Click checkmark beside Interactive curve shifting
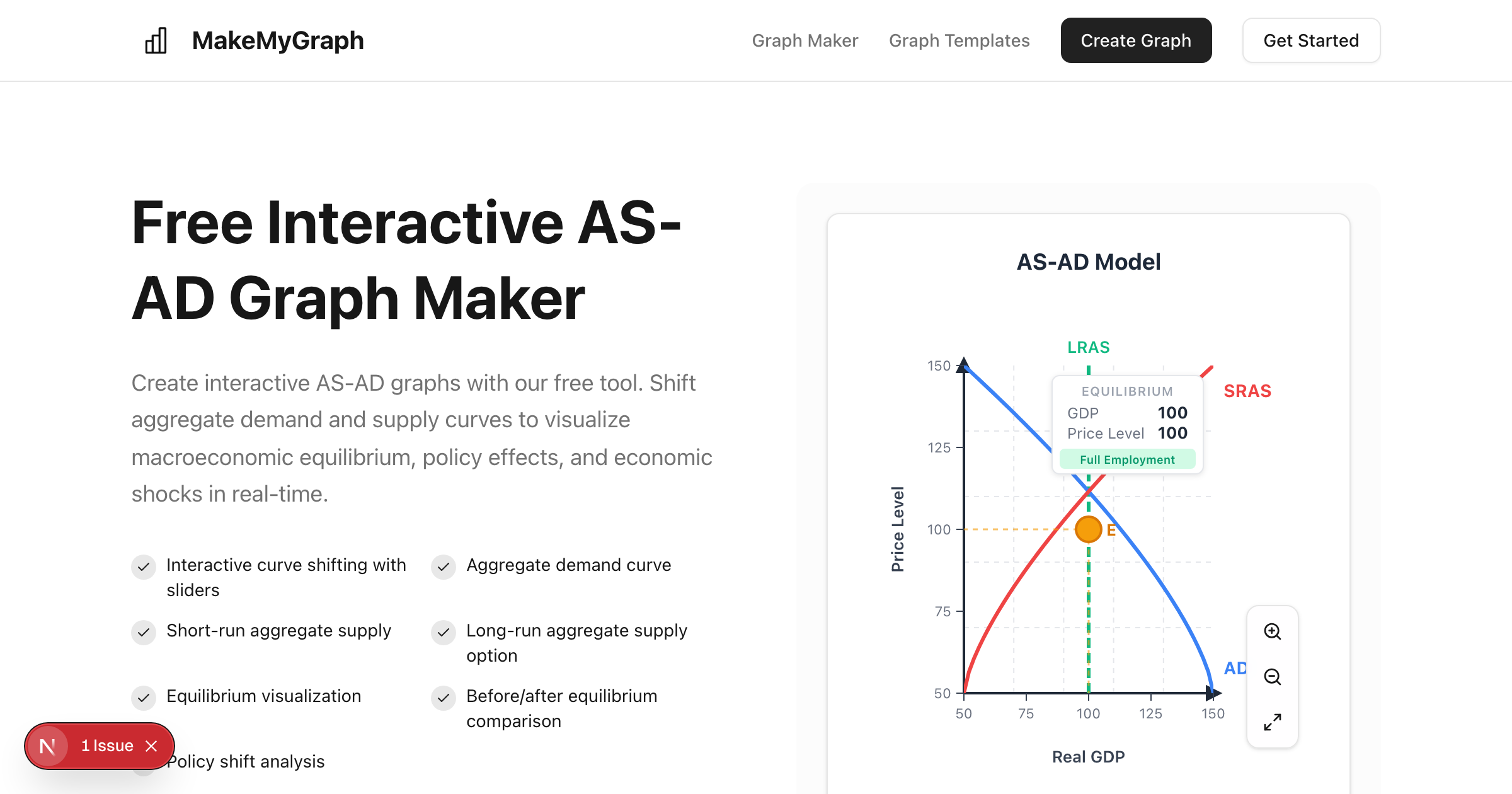The width and height of the screenshot is (1512, 794). click(x=144, y=567)
